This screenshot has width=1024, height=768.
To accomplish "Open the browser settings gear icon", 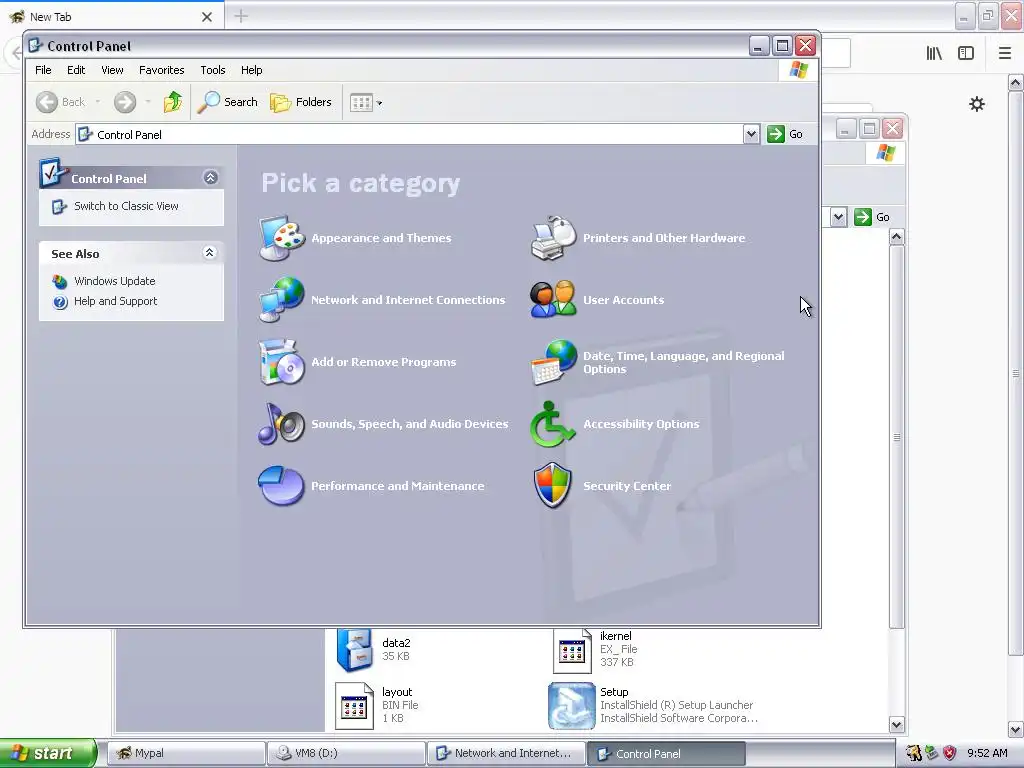I will (x=976, y=104).
